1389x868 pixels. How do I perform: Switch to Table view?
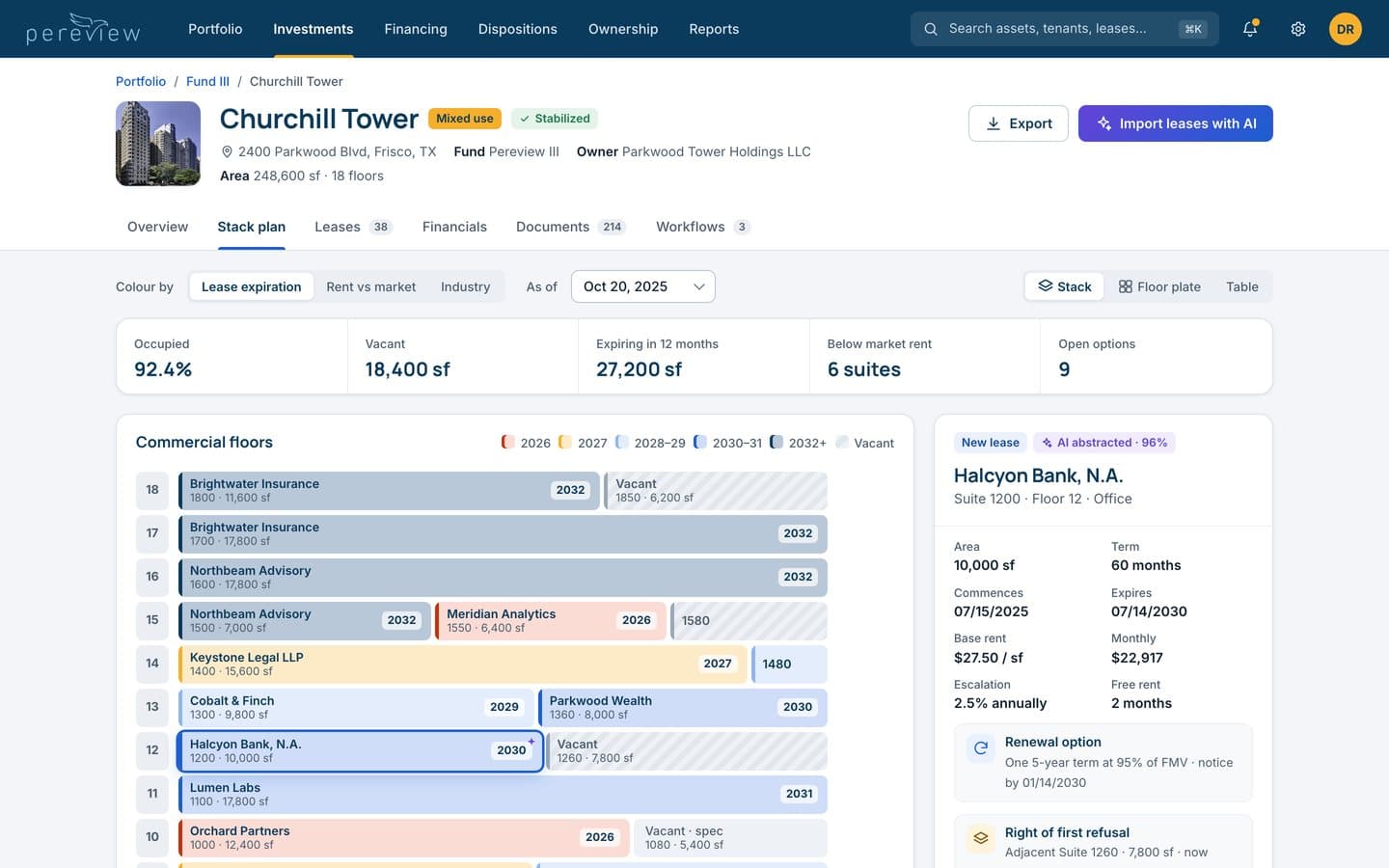pos(1242,286)
